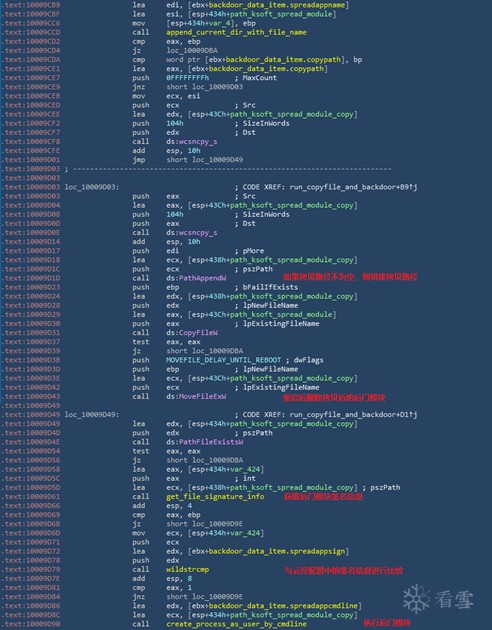Select the MOVEFILE_DELAY_UNTIL_REBOOT constant
This screenshot has height=630, width=492.
(224, 360)
